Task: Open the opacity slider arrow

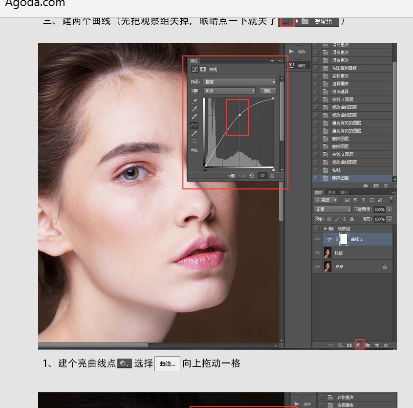Action: 389,209
